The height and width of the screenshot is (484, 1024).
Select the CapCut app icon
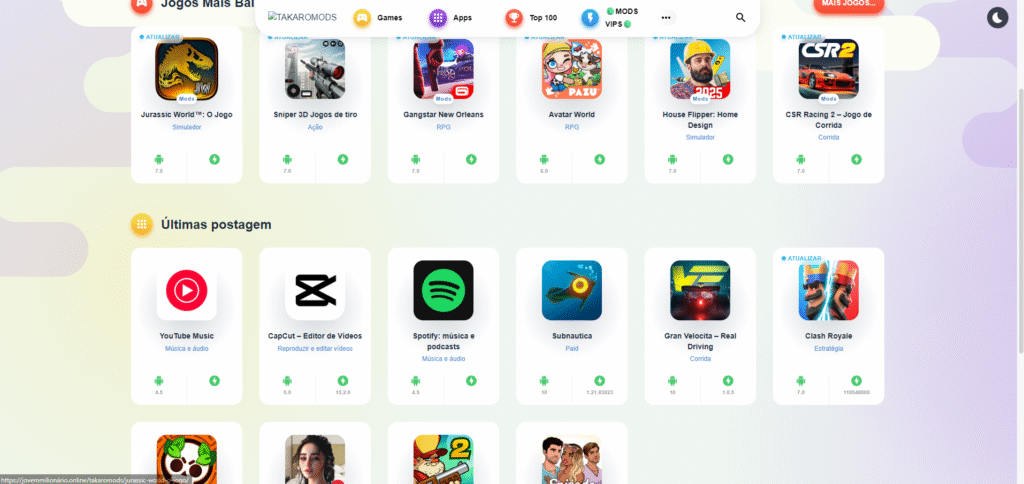[315, 290]
